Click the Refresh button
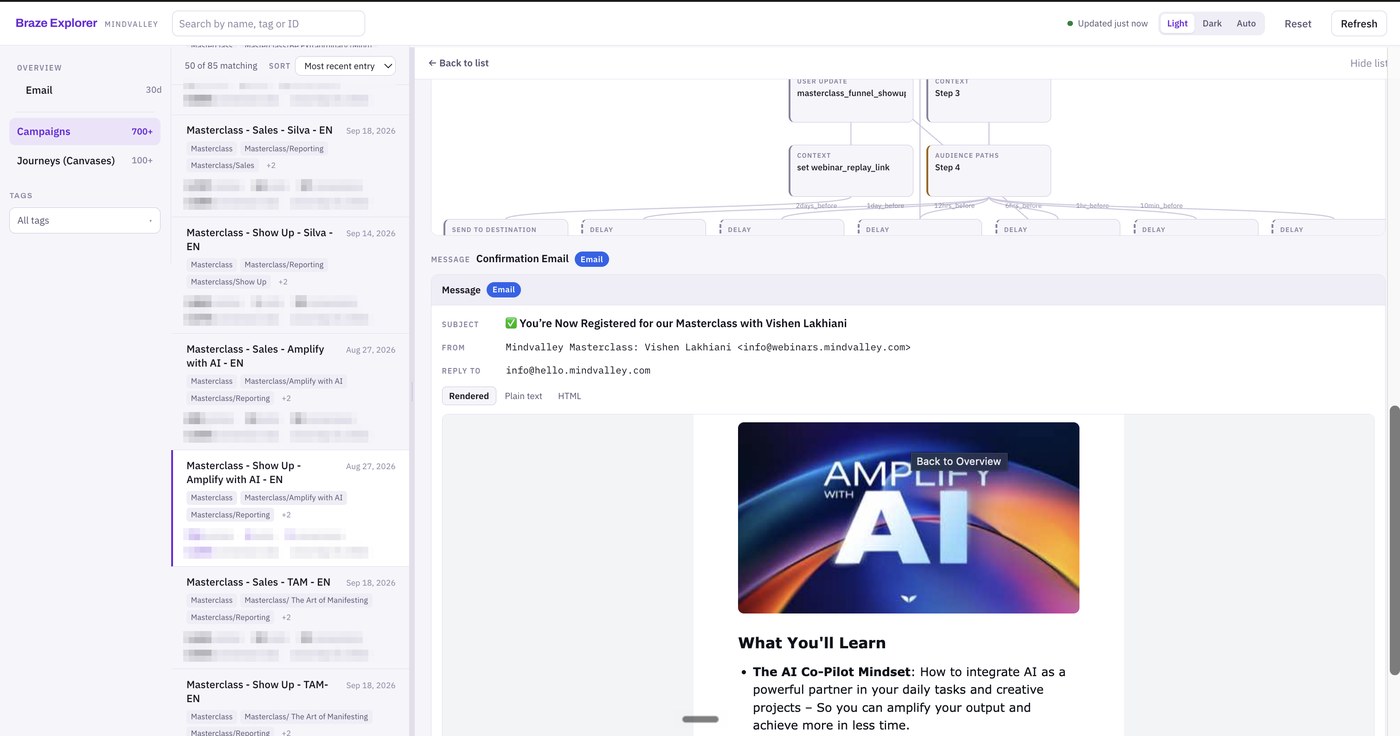The width and height of the screenshot is (1400, 736). coord(1359,24)
